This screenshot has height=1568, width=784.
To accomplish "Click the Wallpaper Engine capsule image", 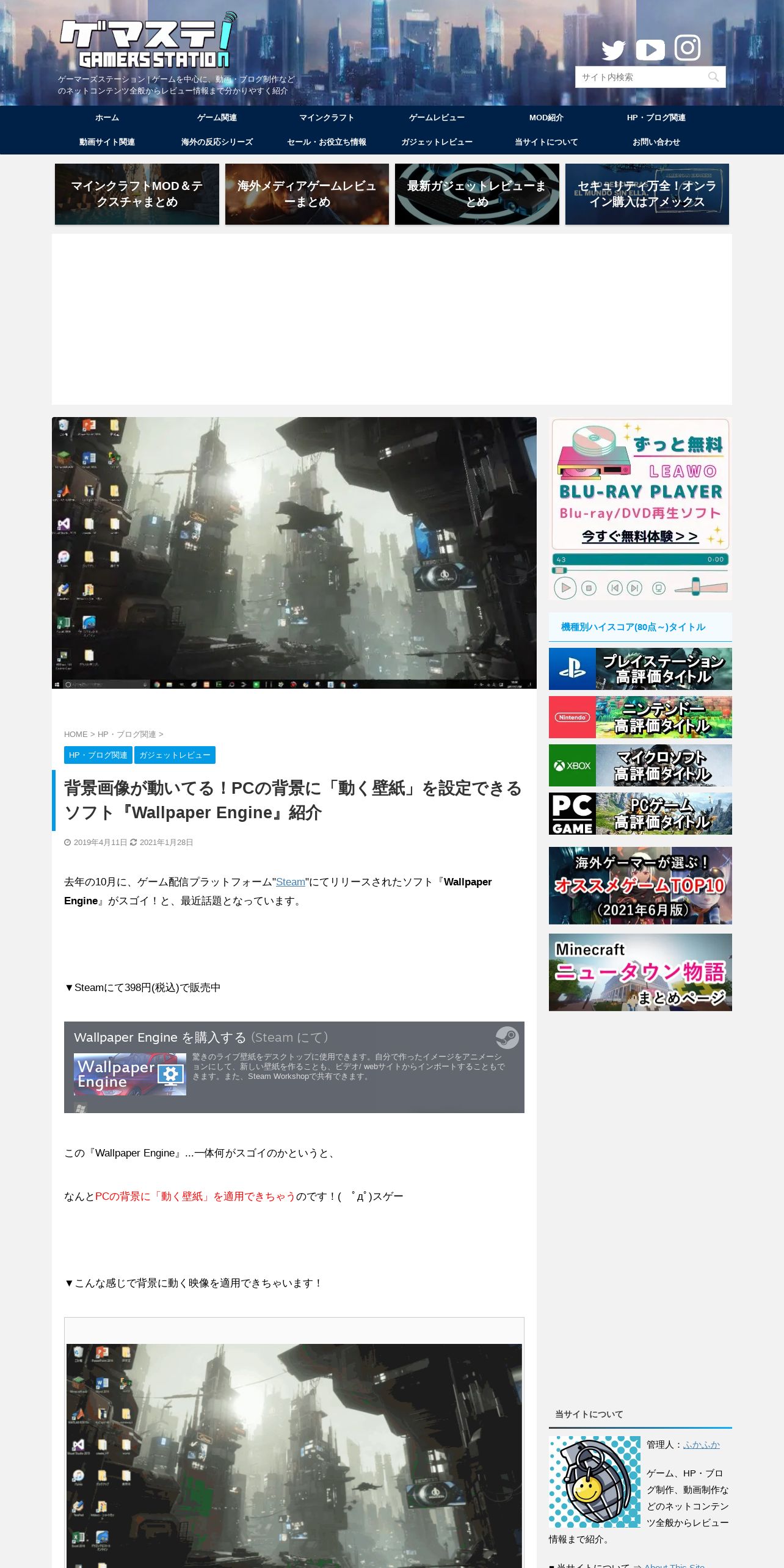I will [130, 1074].
